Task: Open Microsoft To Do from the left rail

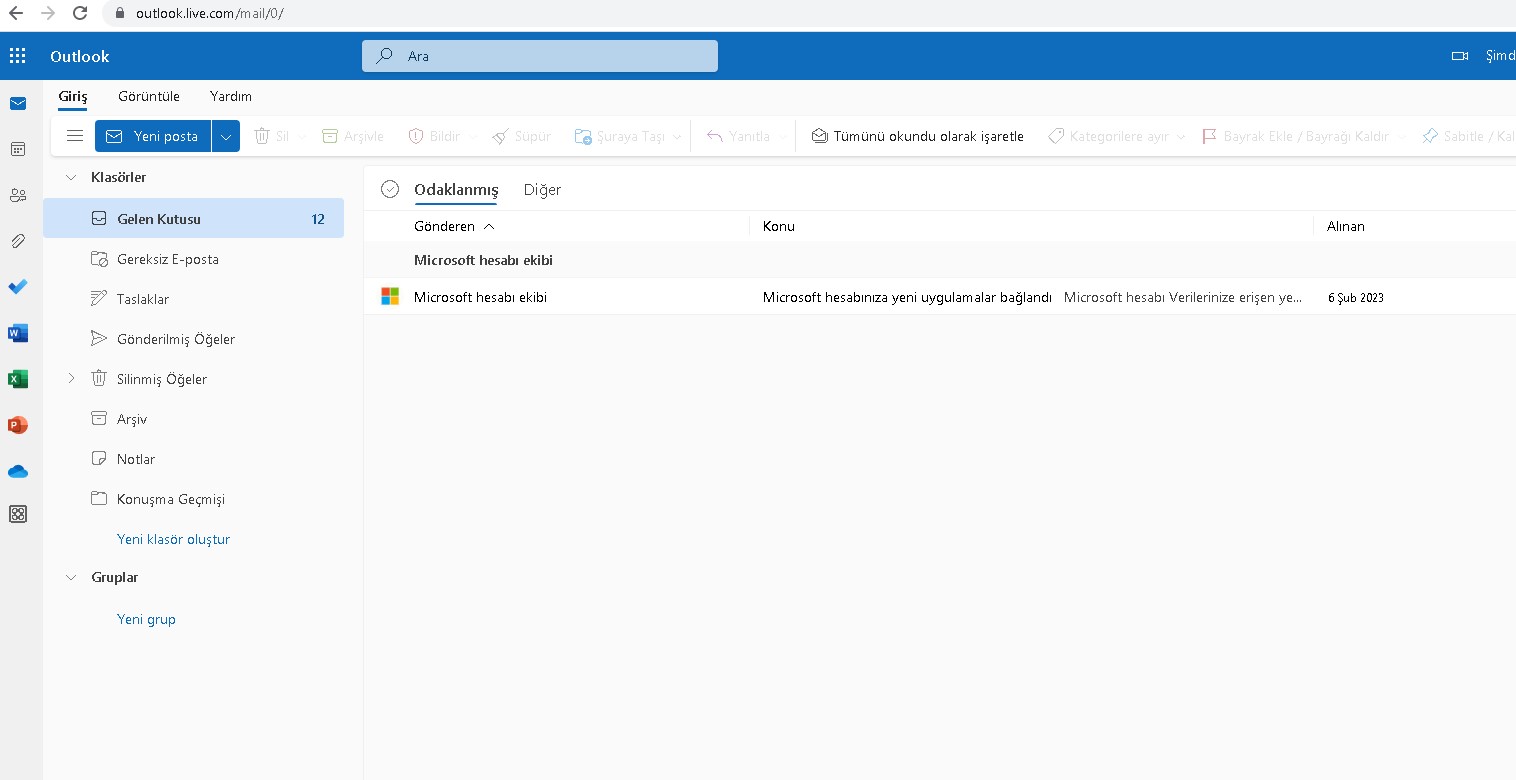Action: pos(17,287)
